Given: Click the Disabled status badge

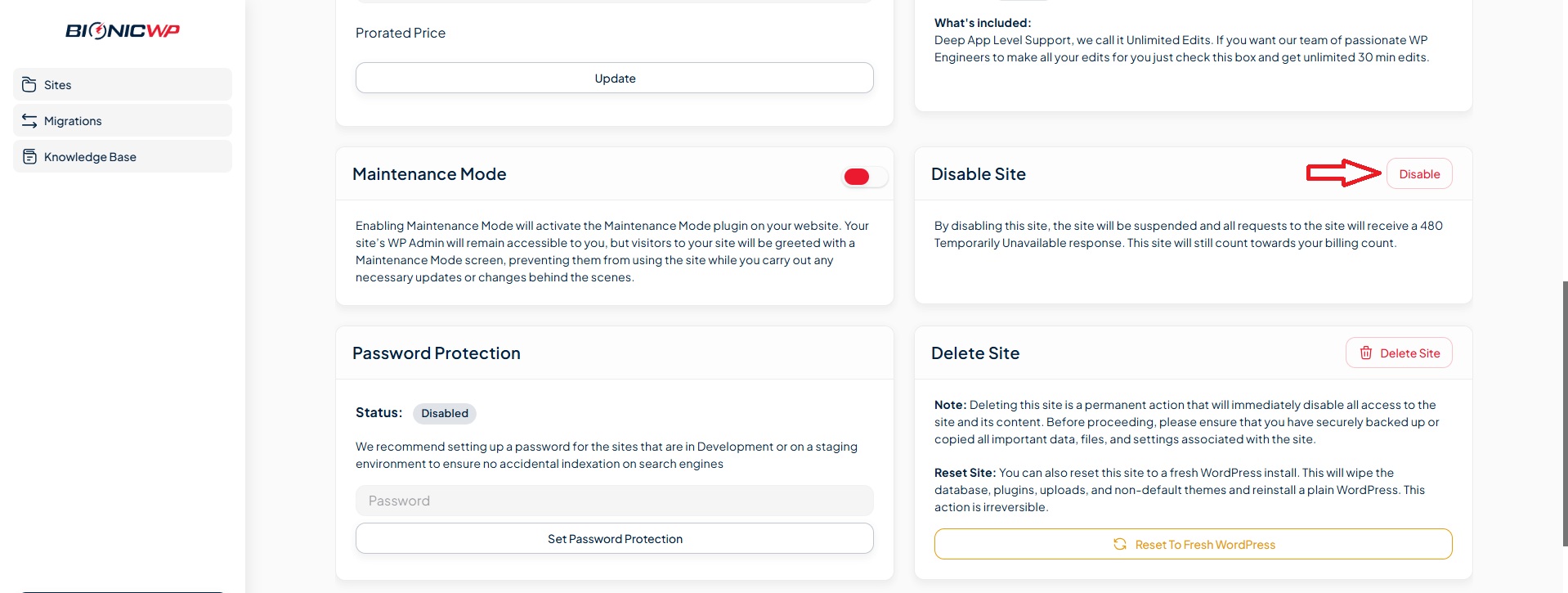Looking at the screenshot, I should coord(445,414).
